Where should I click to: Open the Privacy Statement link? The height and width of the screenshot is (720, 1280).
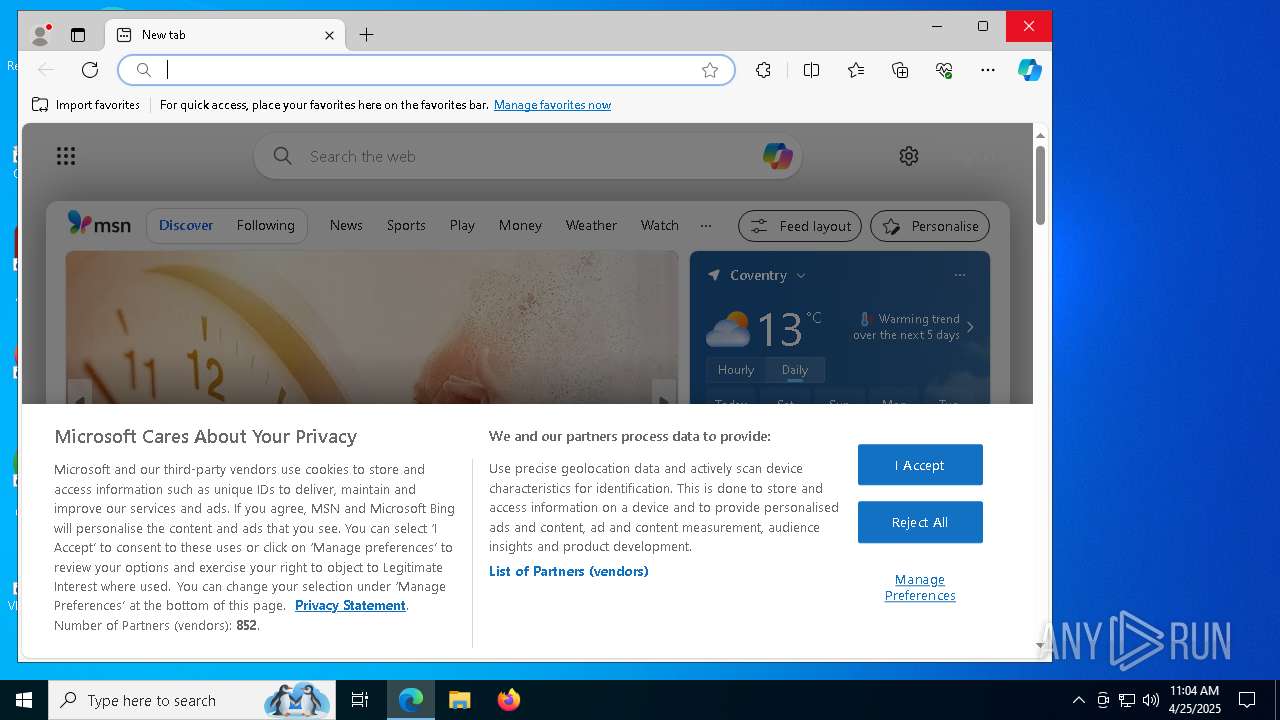[350, 605]
